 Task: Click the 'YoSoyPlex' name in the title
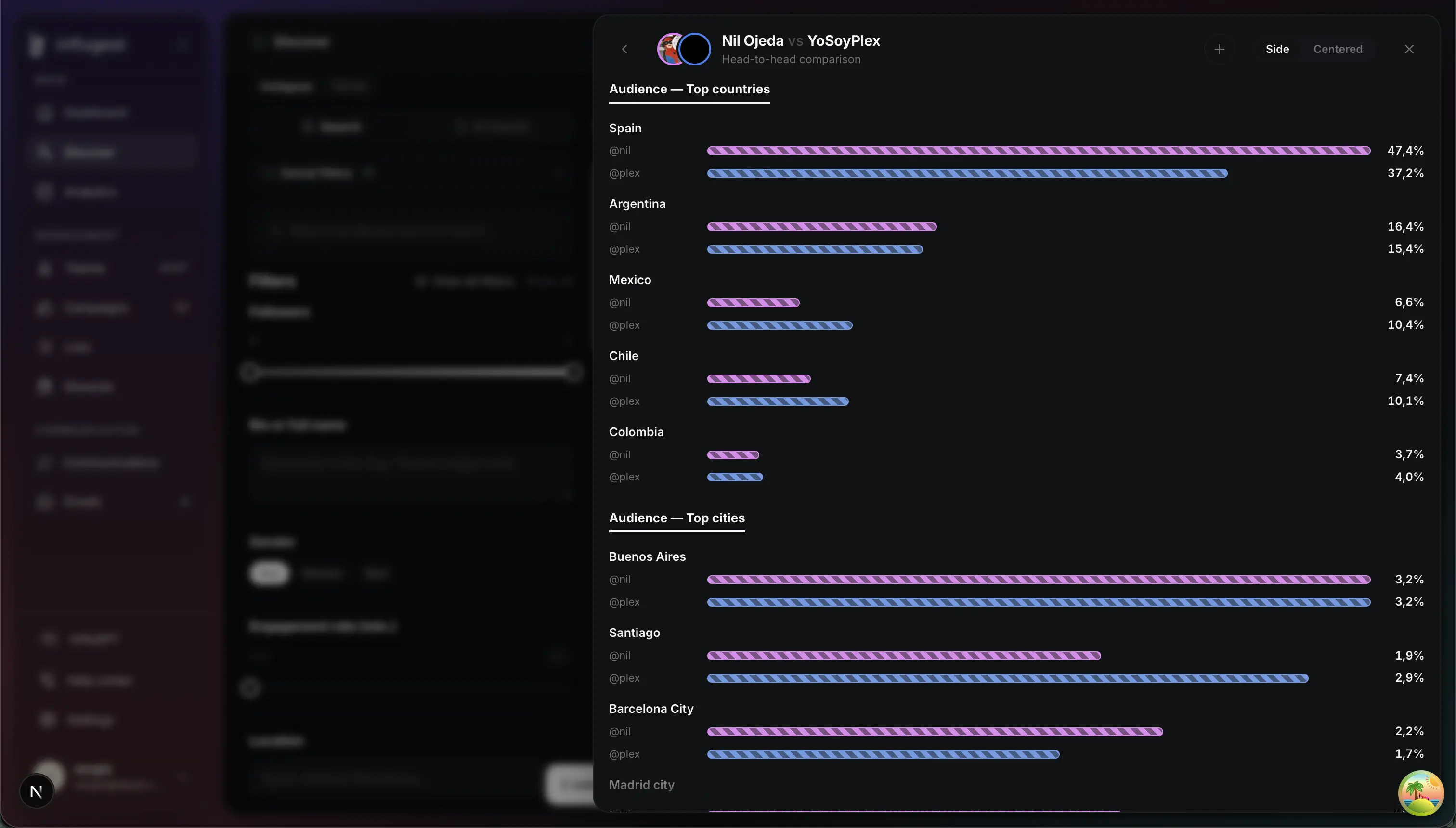pos(844,41)
